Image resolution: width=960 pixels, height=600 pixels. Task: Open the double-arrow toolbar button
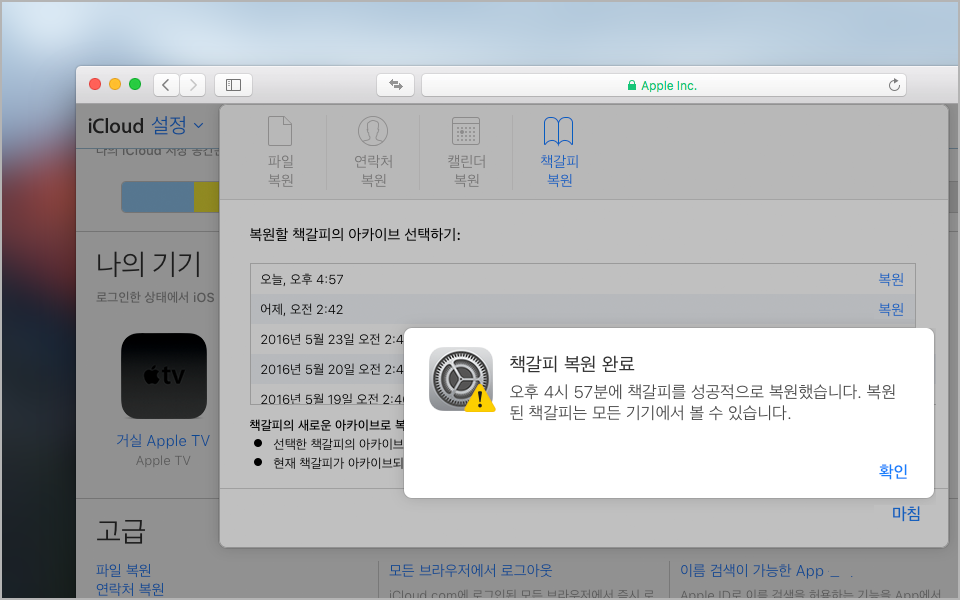(x=396, y=84)
